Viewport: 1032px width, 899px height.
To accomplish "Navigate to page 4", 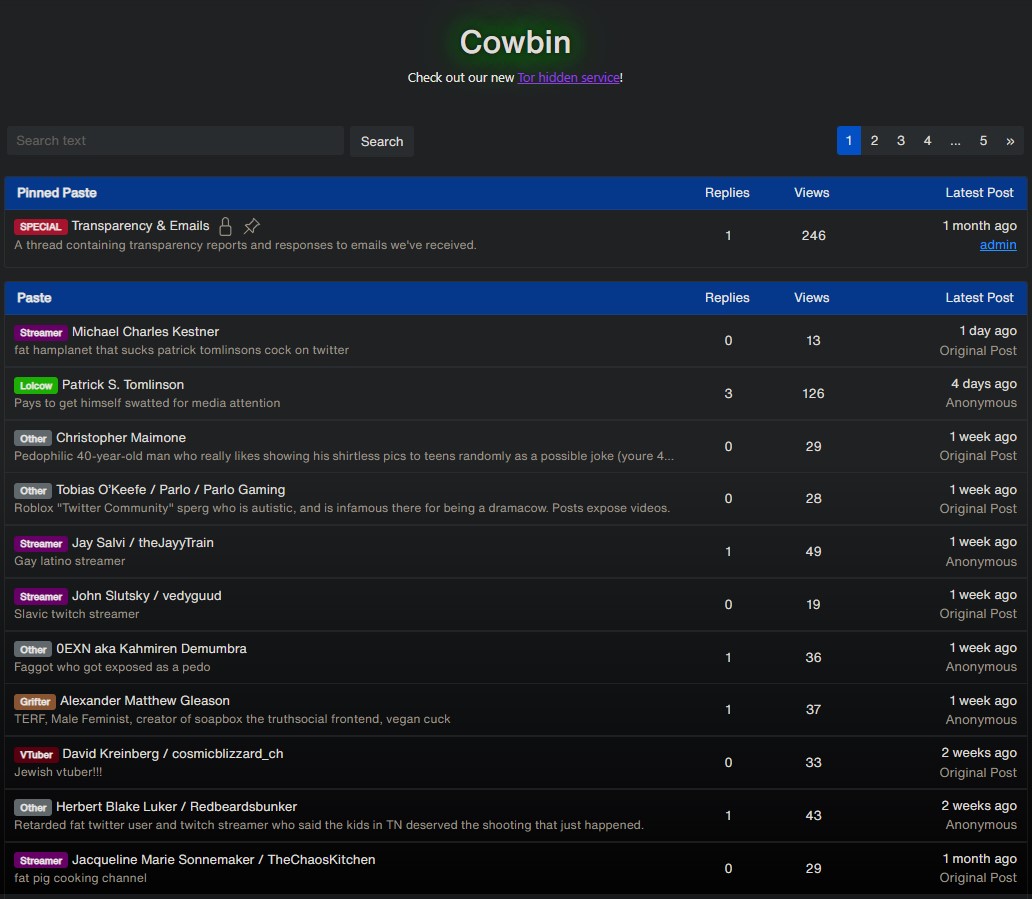I will [x=927, y=141].
